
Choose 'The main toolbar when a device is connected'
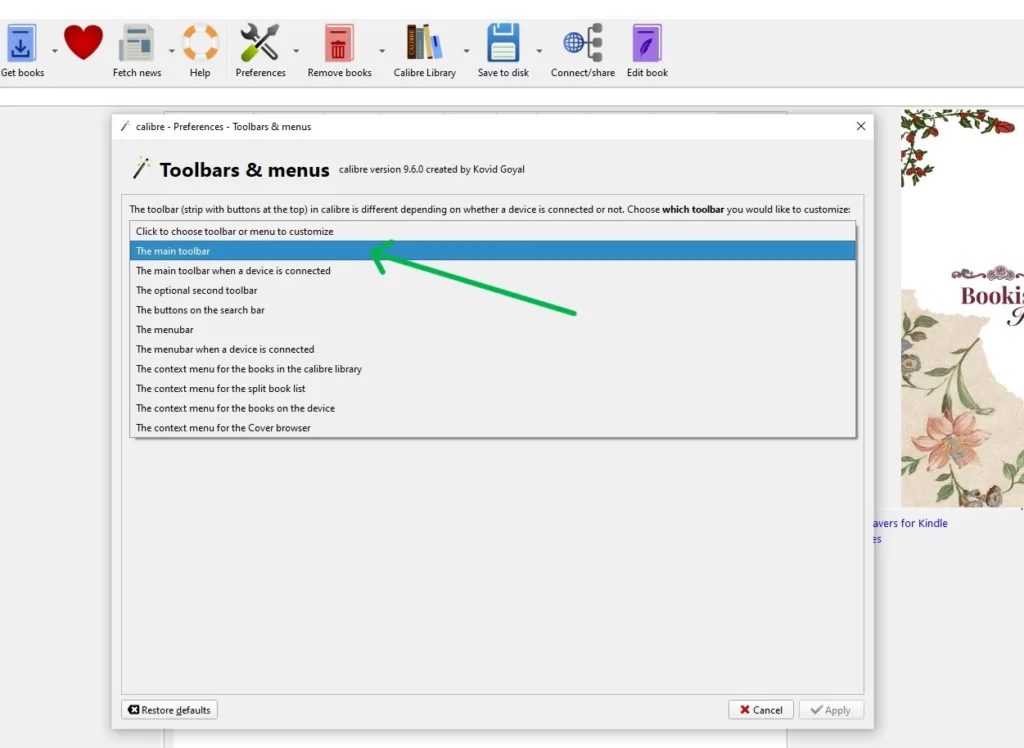(492, 270)
